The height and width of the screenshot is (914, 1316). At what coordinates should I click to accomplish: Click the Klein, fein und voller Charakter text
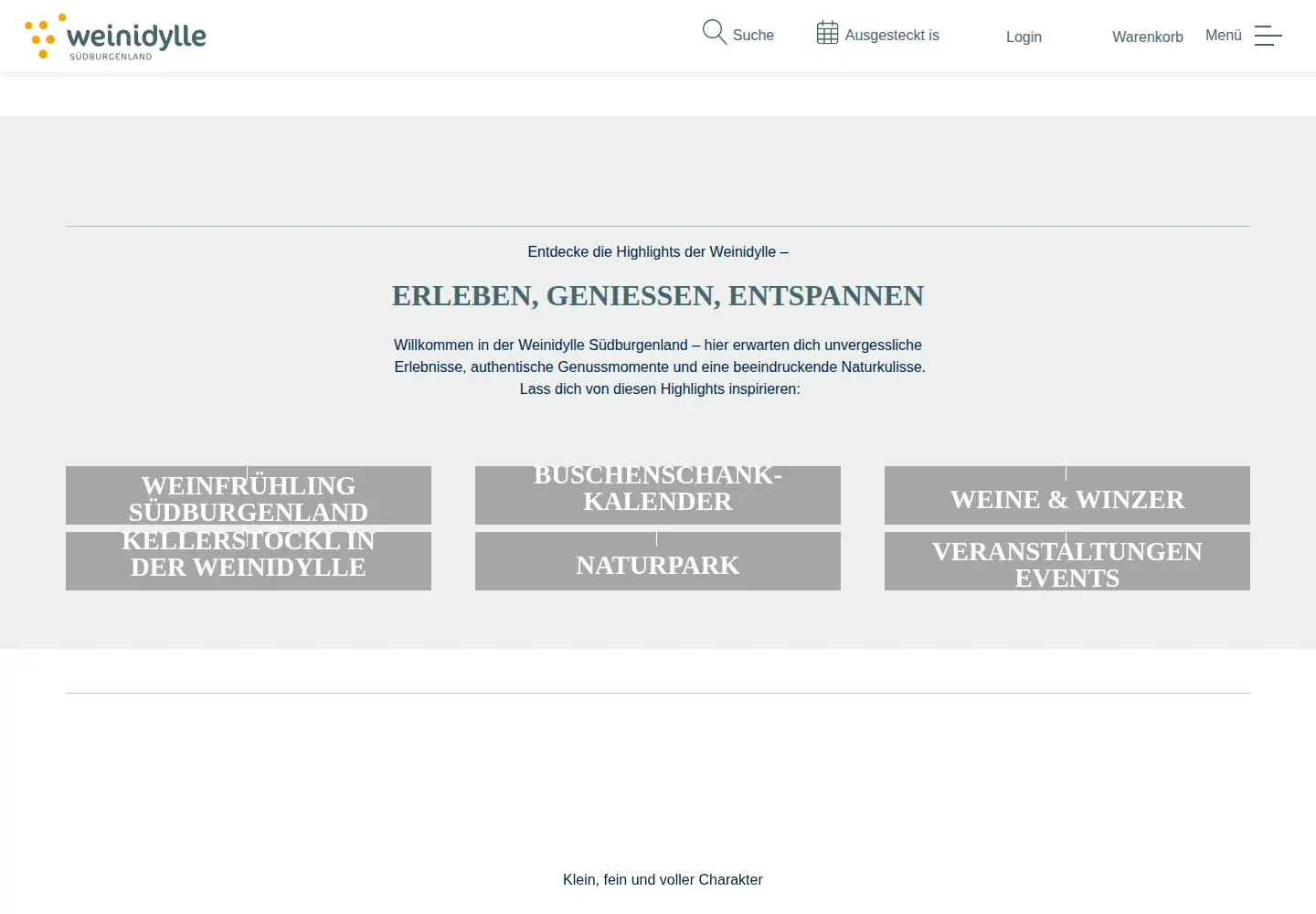(663, 879)
